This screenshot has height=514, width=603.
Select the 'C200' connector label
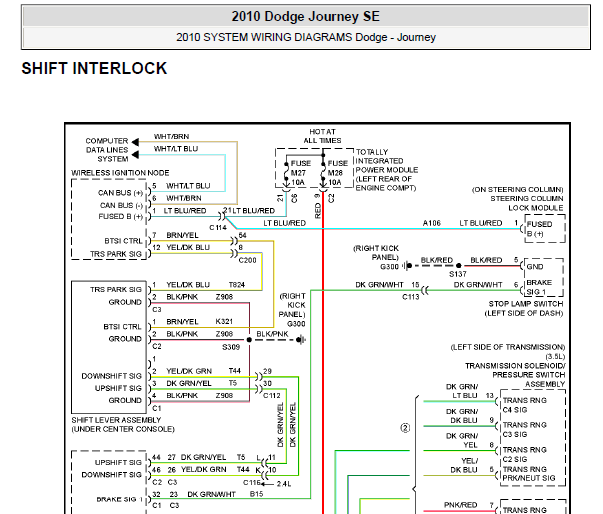pos(247,260)
